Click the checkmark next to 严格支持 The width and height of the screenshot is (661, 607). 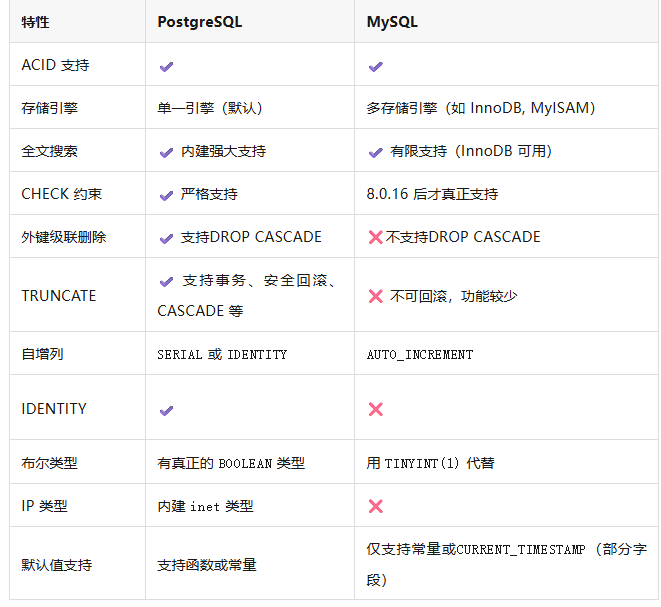pos(166,195)
